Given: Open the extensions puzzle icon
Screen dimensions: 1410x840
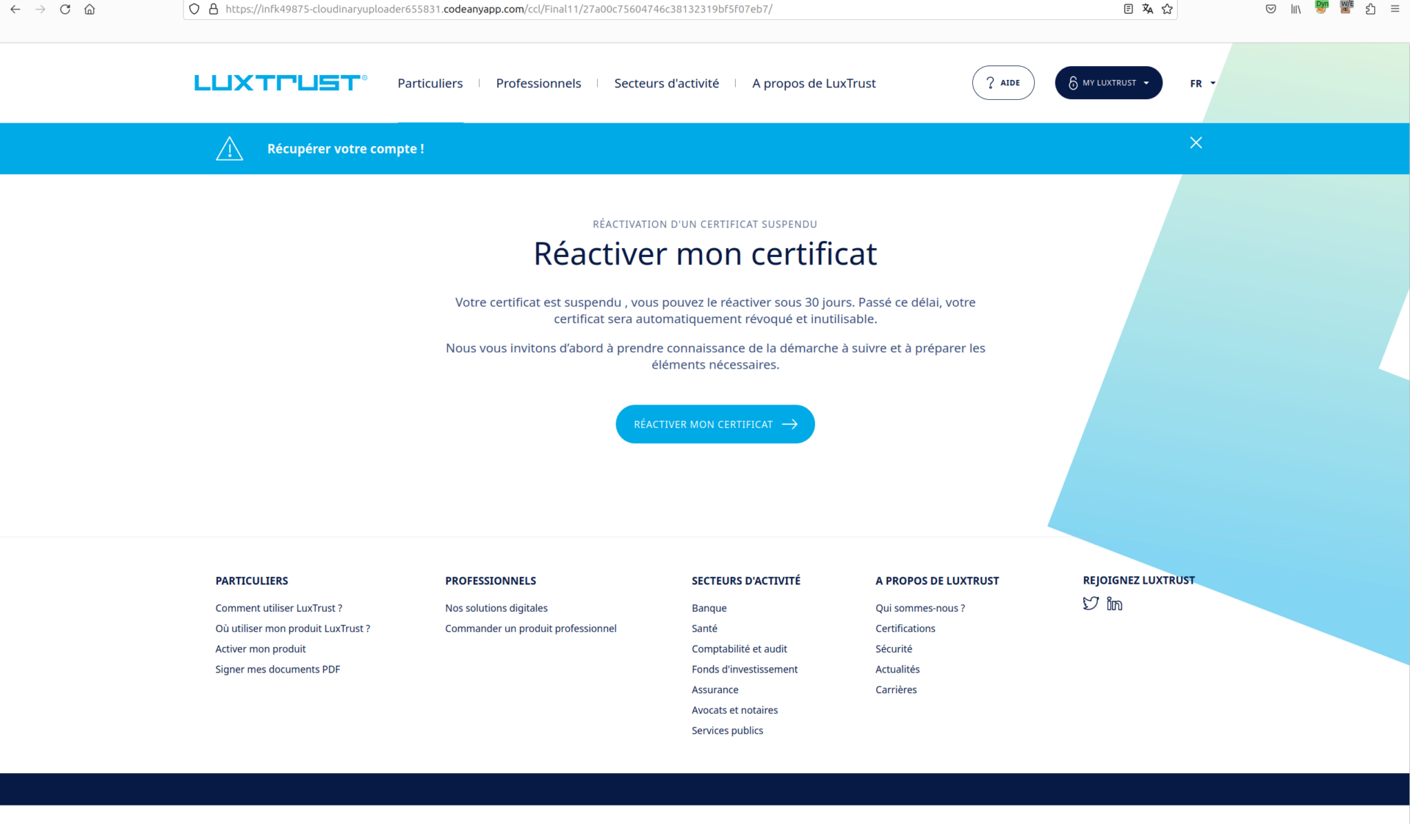Looking at the screenshot, I should tap(1370, 10).
